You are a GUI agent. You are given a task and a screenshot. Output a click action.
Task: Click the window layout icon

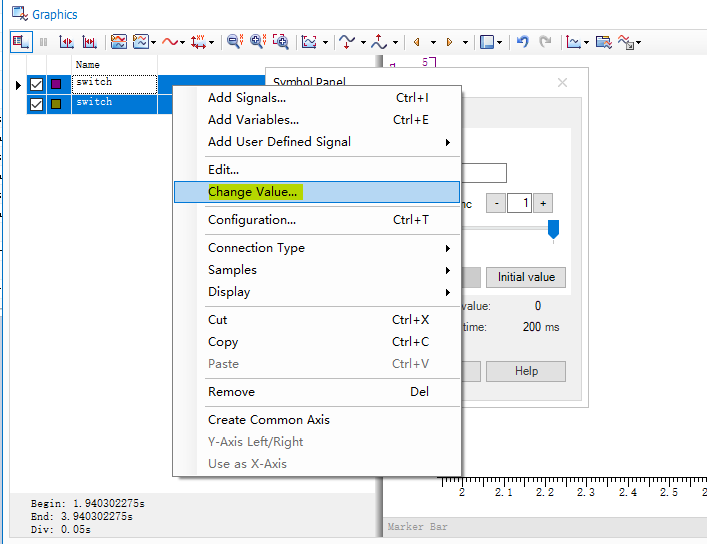click(x=487, y=42)
